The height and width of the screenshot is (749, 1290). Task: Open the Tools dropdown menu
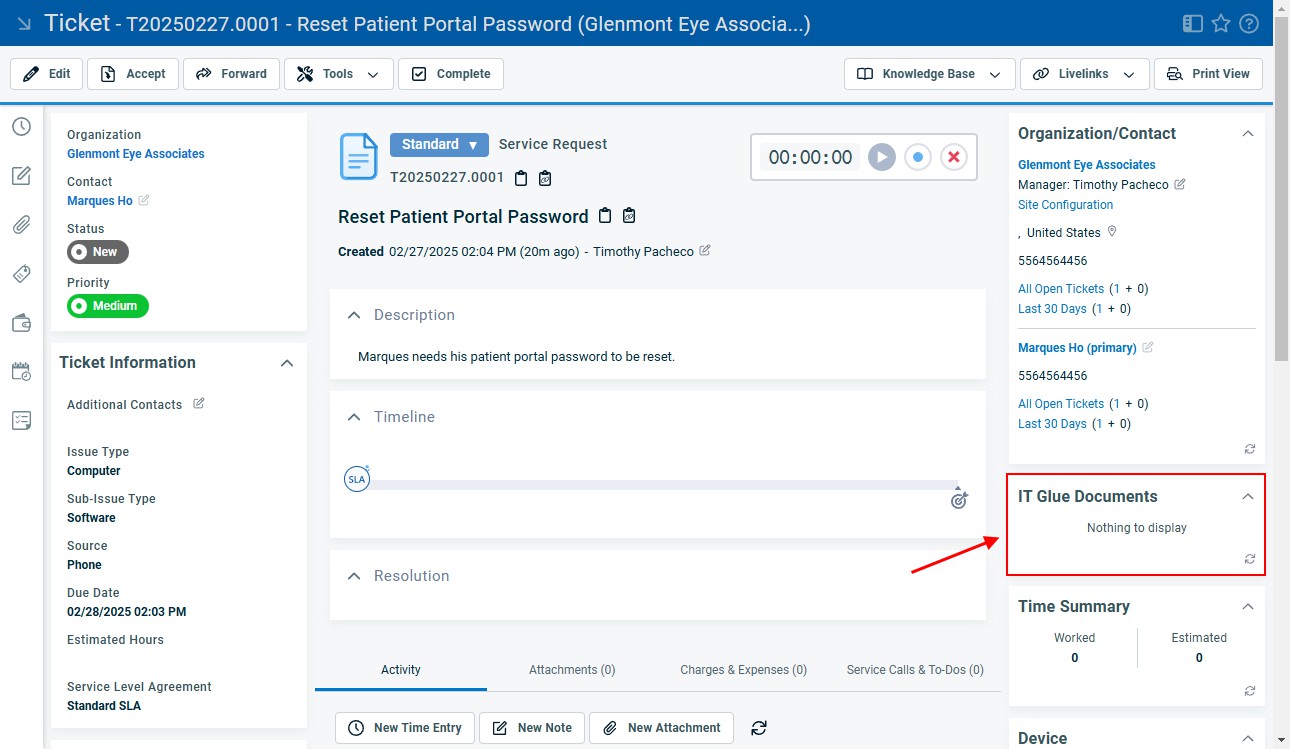click(338, 74)
